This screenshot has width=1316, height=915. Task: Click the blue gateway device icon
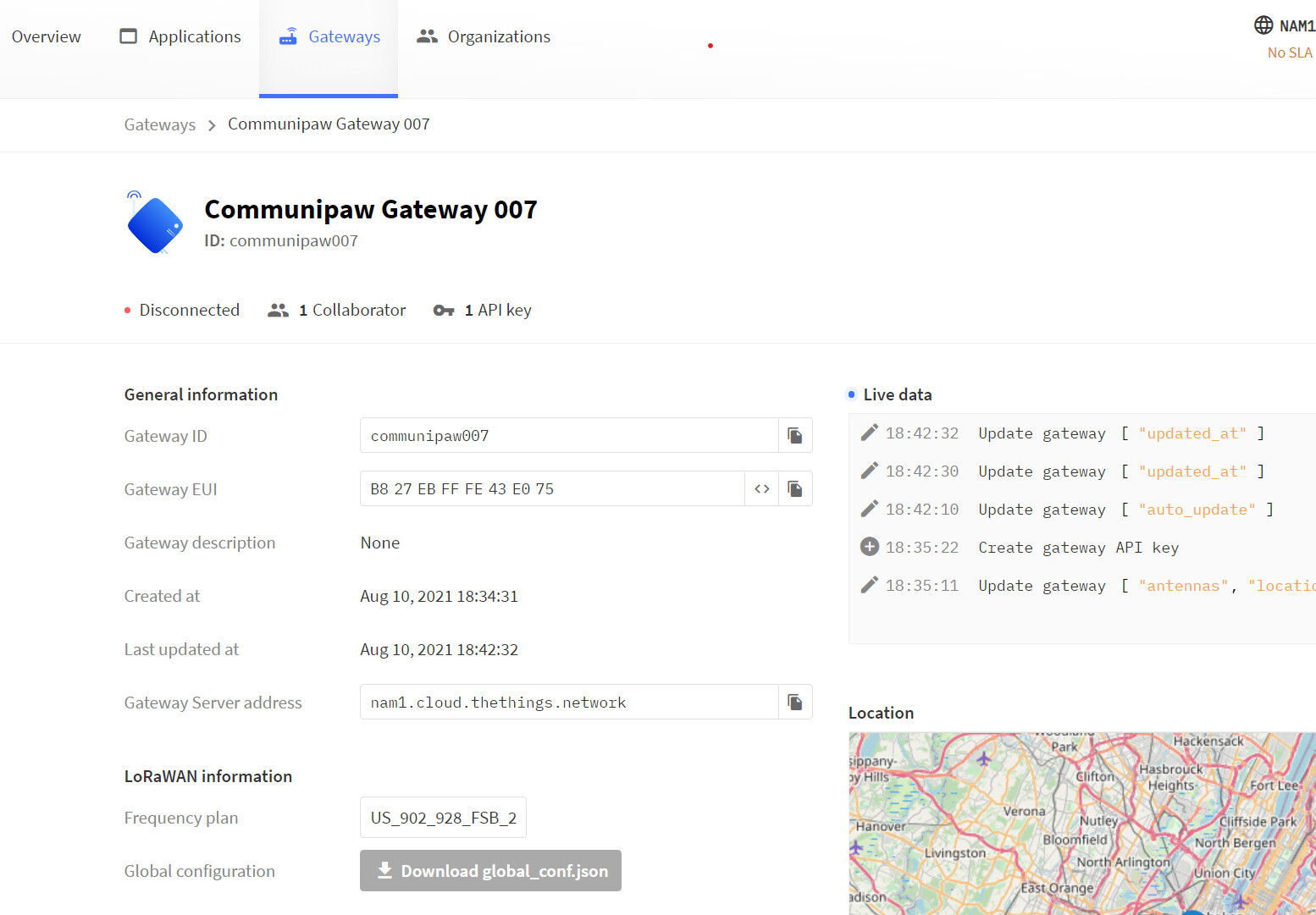click(x=155, y=225)
